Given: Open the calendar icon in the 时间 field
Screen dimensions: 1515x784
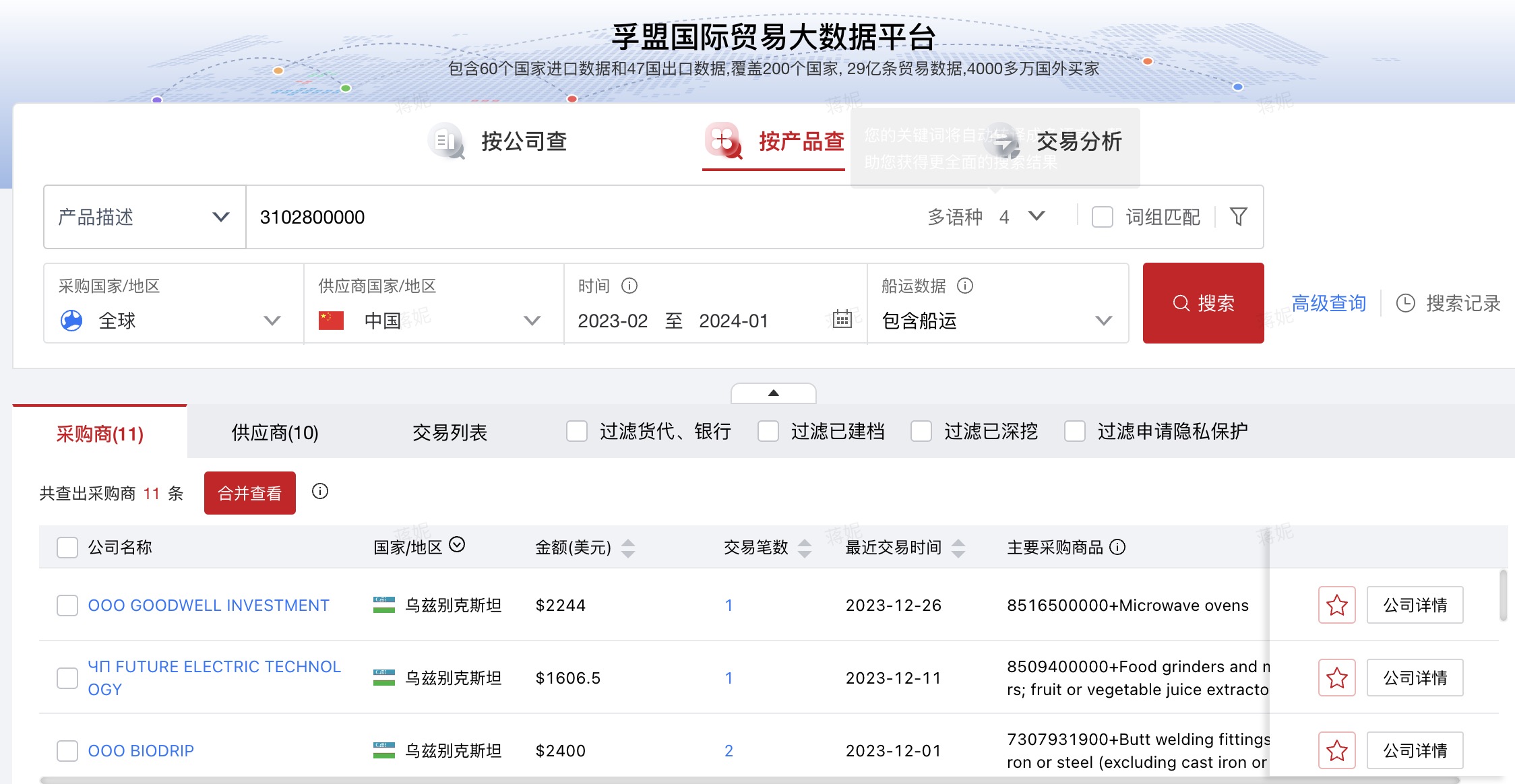Looking at the screenshot, I should 842,321.
